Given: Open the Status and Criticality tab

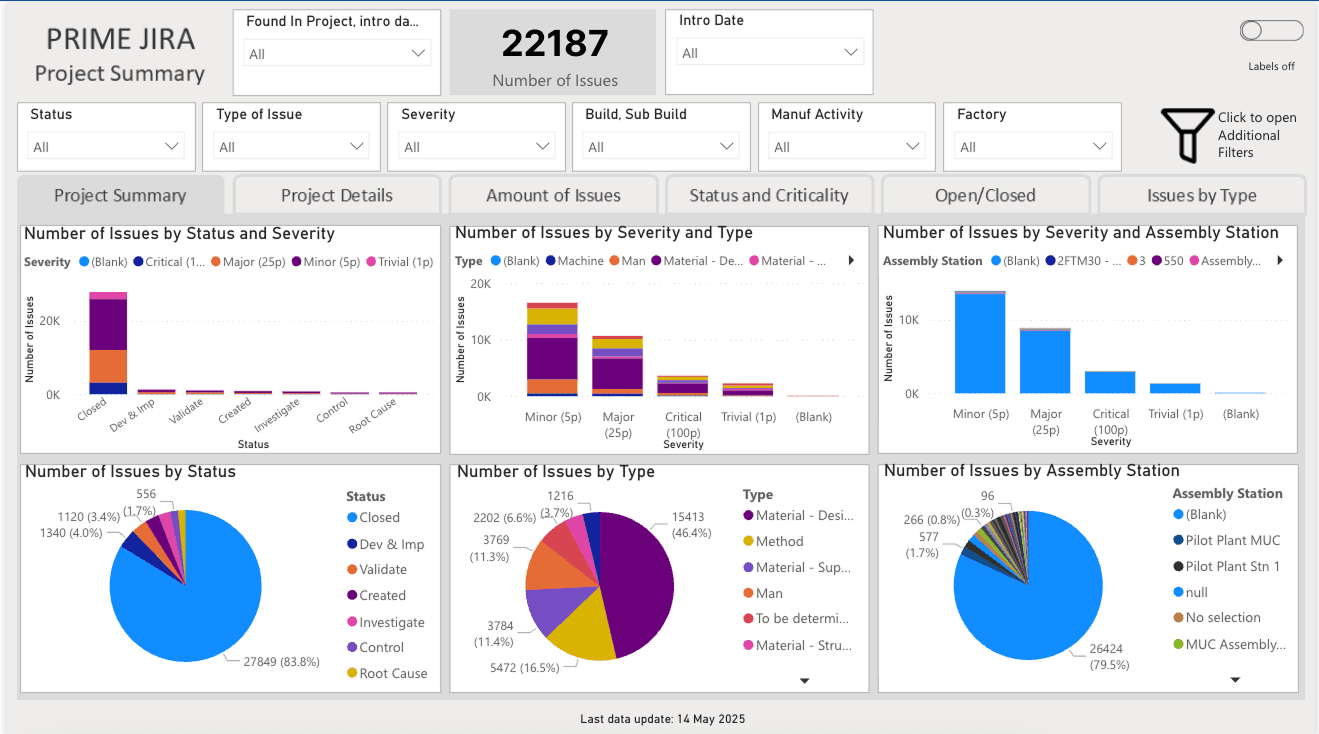Looking at the screenshot, I should click(769, 195).
